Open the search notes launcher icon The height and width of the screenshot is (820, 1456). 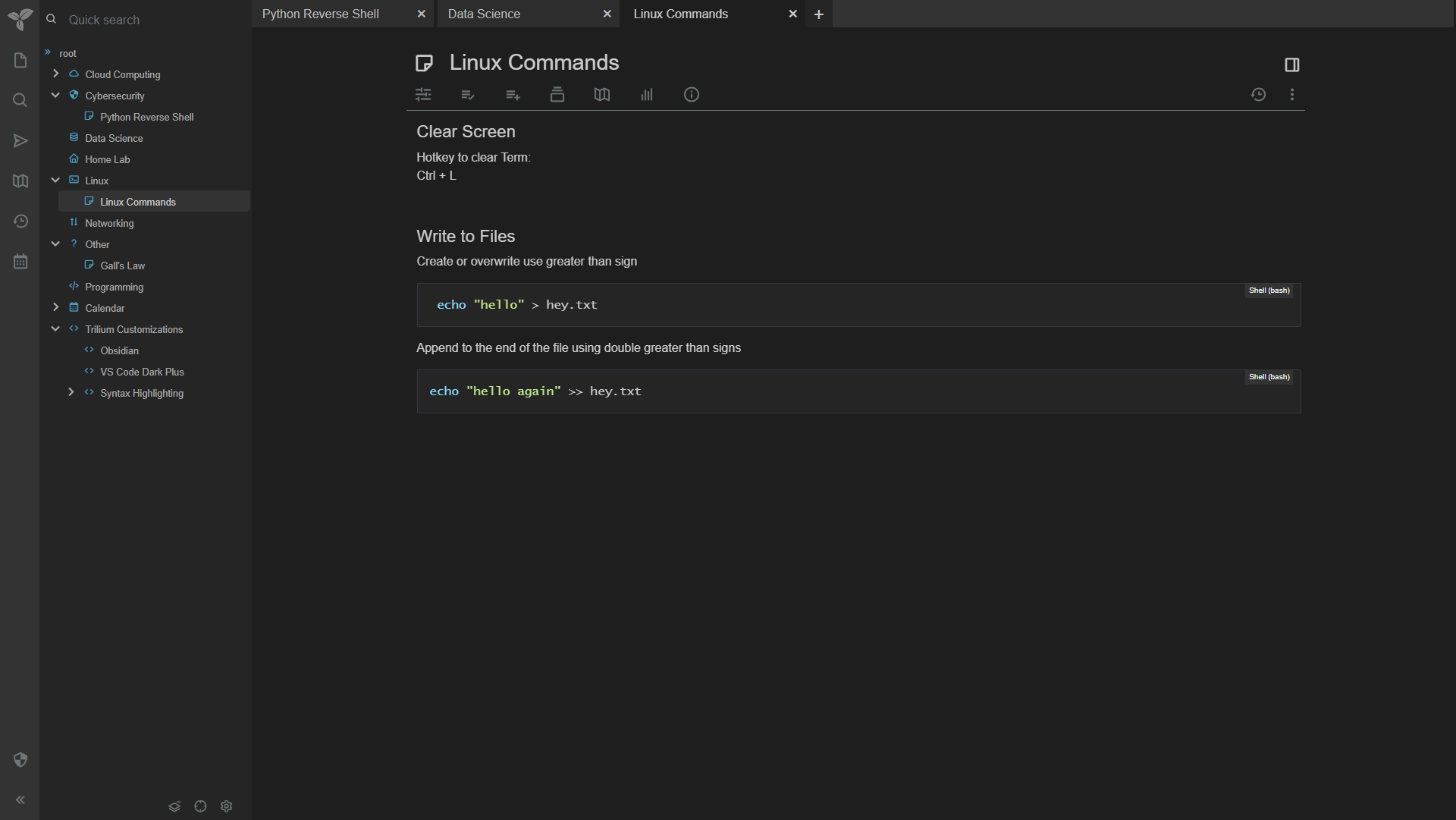[20, 100]
